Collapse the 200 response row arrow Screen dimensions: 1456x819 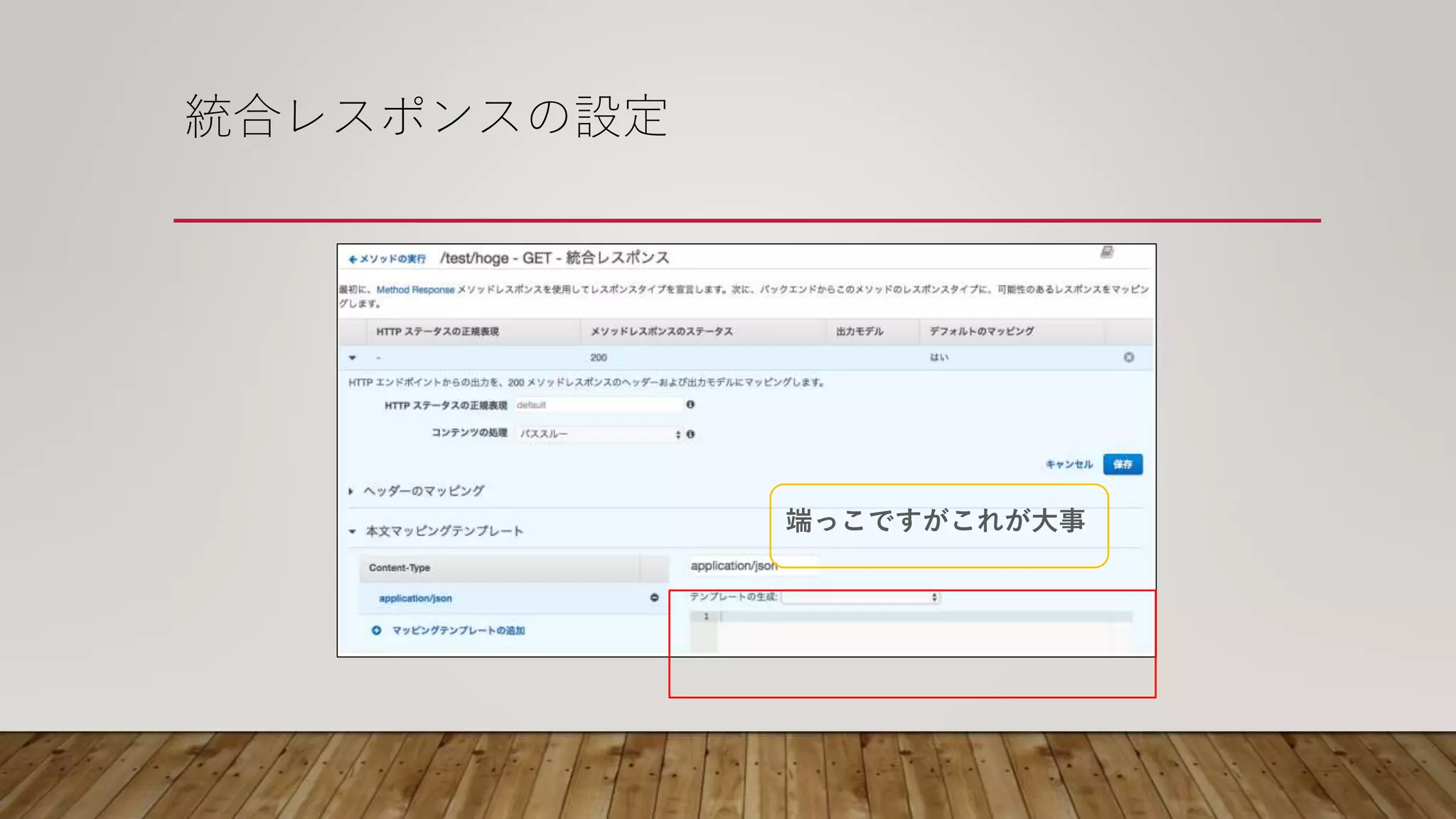[352, 358]
